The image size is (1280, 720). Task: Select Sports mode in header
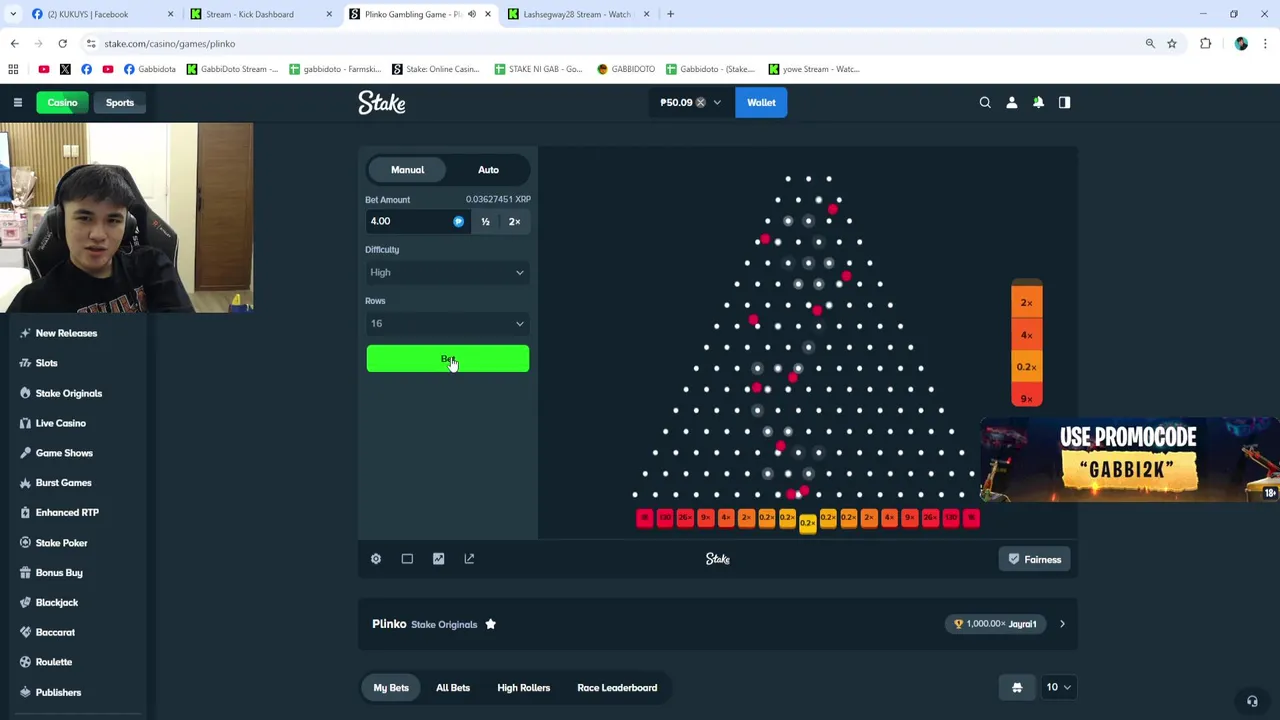pos(120,102)
